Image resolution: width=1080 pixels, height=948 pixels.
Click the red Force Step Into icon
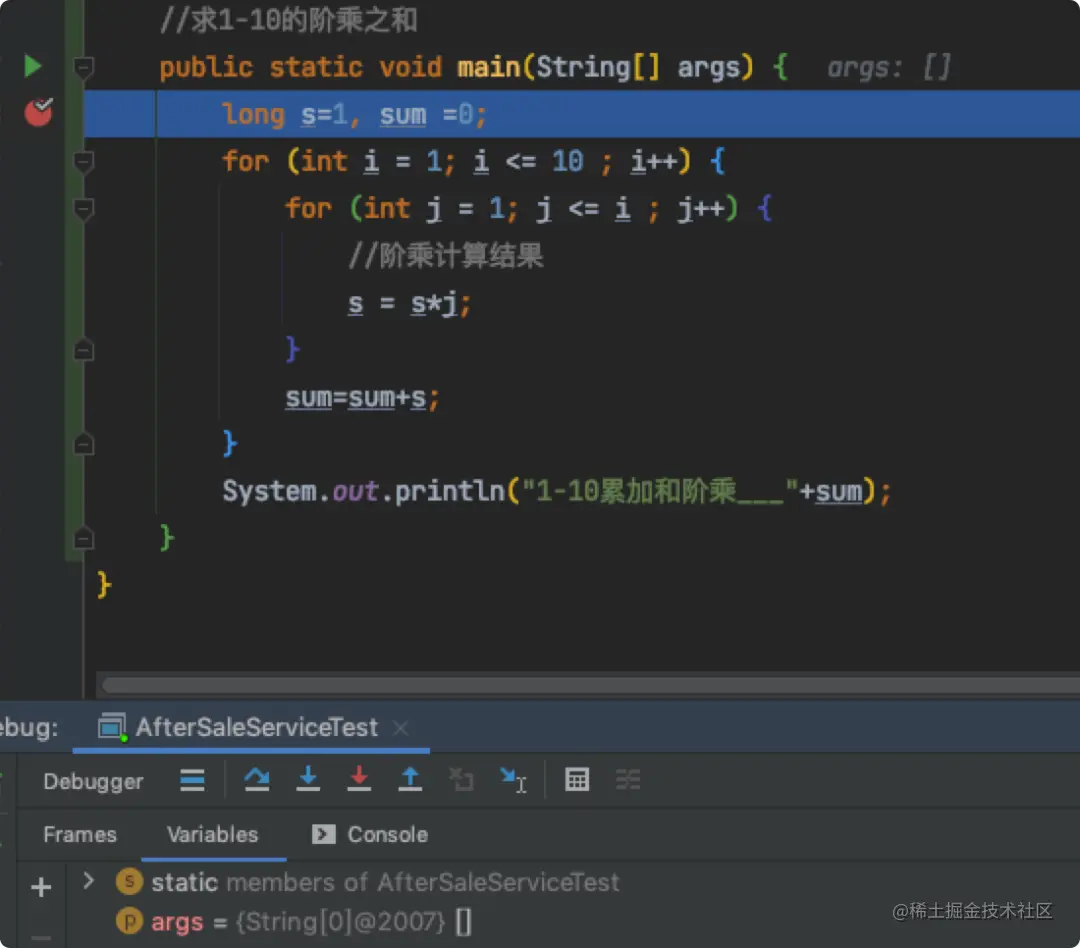359,779
